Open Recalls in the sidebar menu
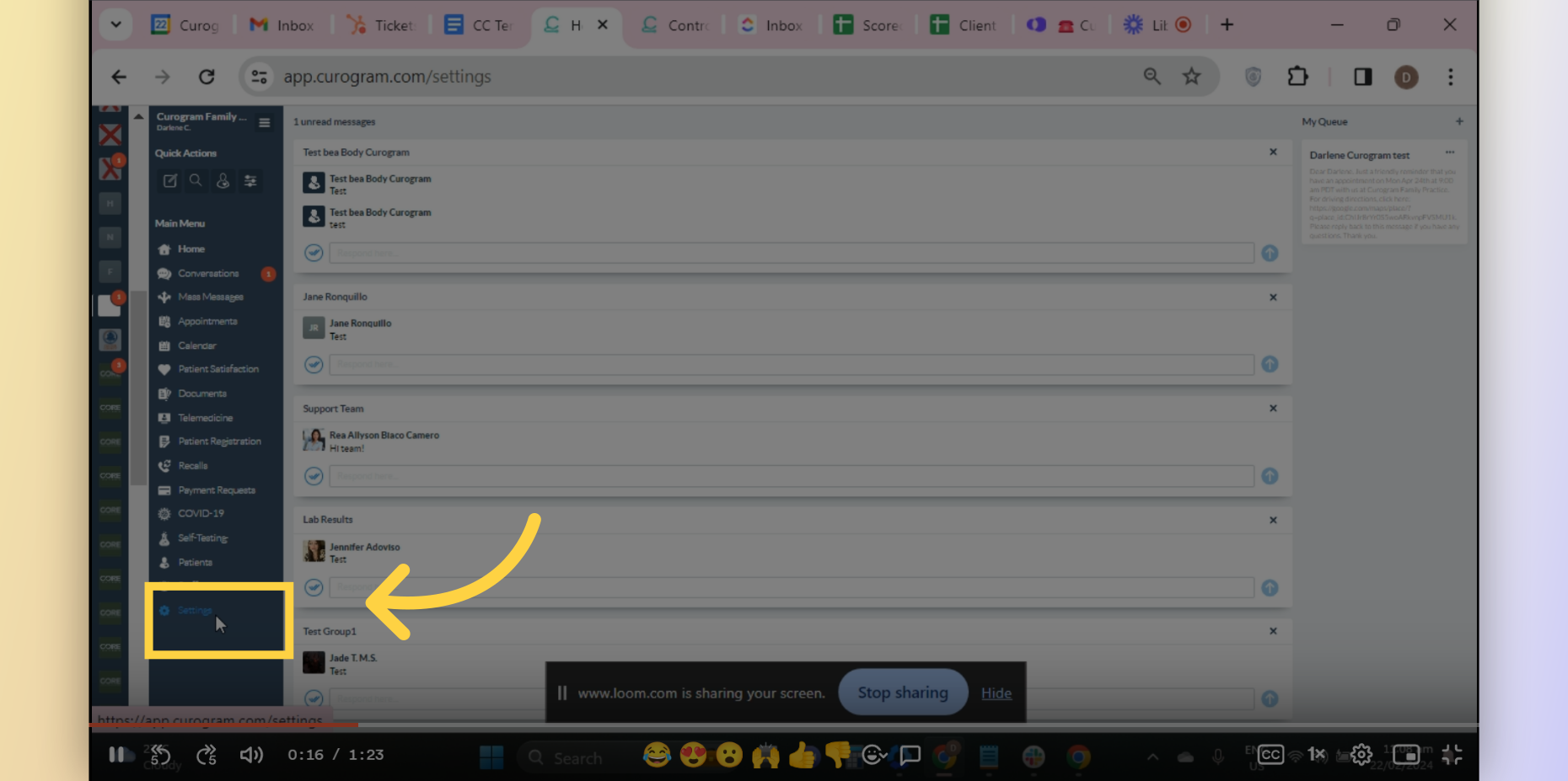The height and width of the screenshot is (781, 1568). point(192,466)
